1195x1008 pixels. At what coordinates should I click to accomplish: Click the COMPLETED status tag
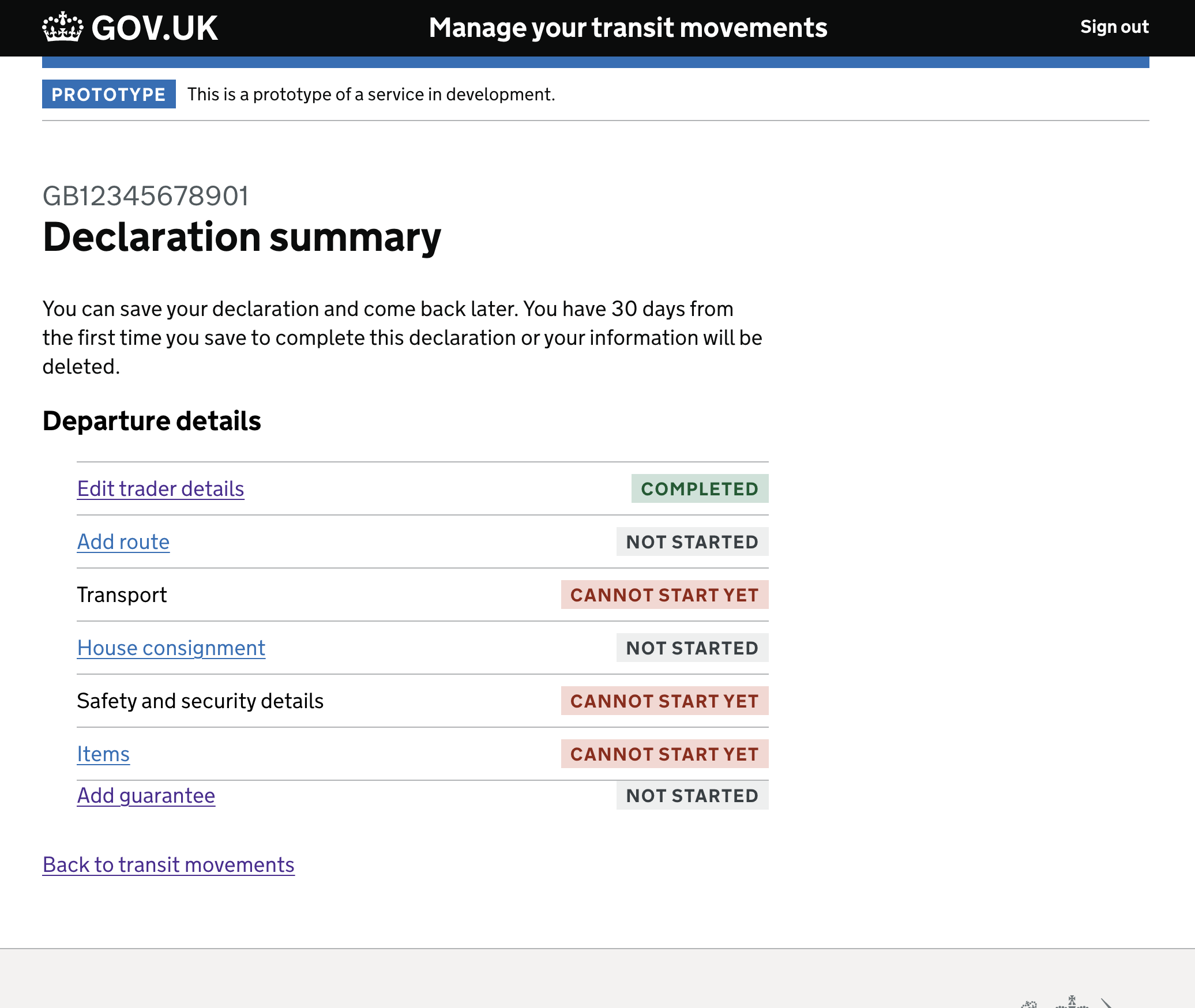point(700,488)
